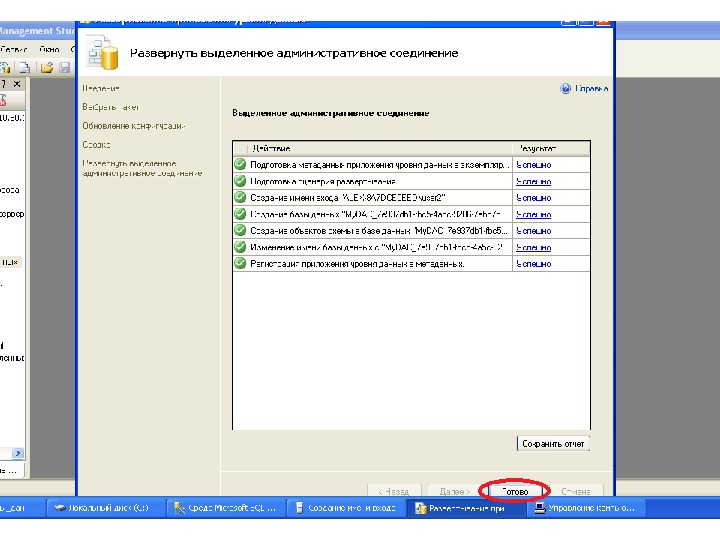Select the Обновление конфигурации wizard step

pos(134,126)
